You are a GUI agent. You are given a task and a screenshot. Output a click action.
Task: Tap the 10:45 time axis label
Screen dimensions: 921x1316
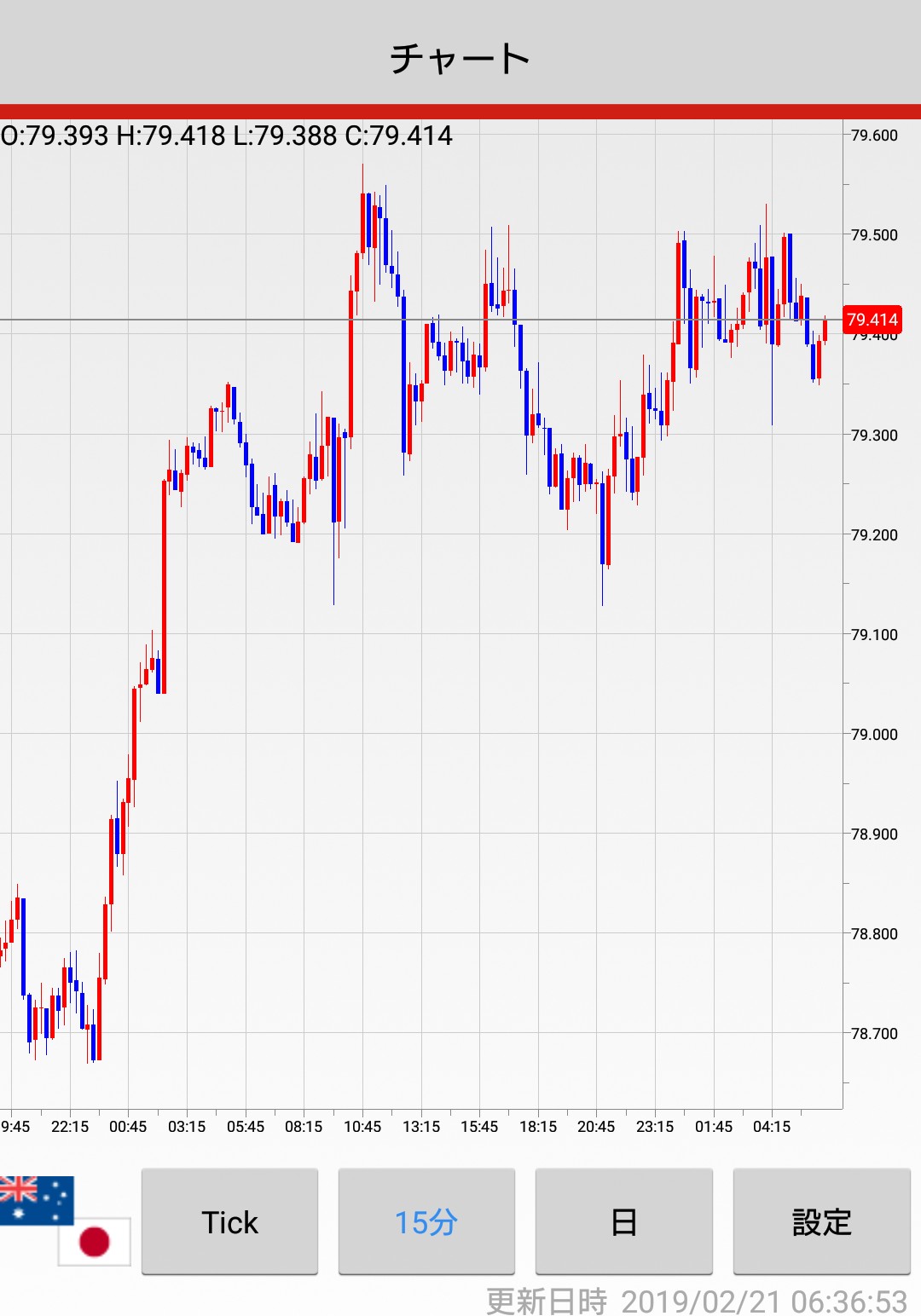[x=362, y=1127]
